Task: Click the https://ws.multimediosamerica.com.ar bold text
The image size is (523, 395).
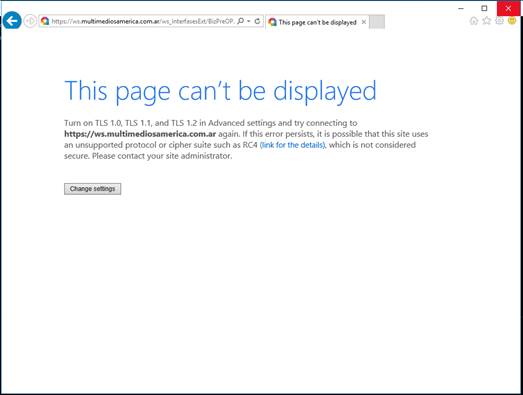Action: pos(140,134)
